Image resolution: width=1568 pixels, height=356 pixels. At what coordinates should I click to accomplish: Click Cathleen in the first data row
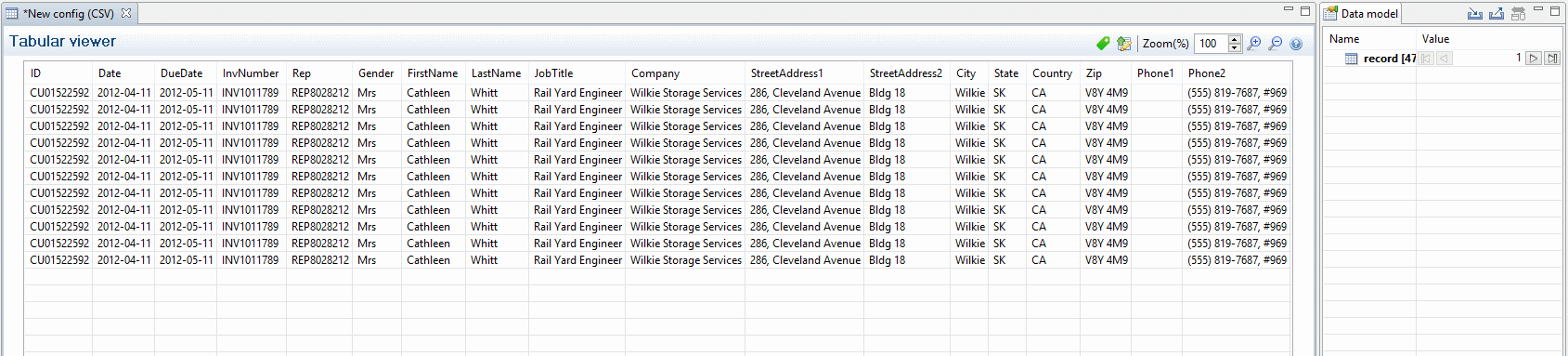coord(428,93)
